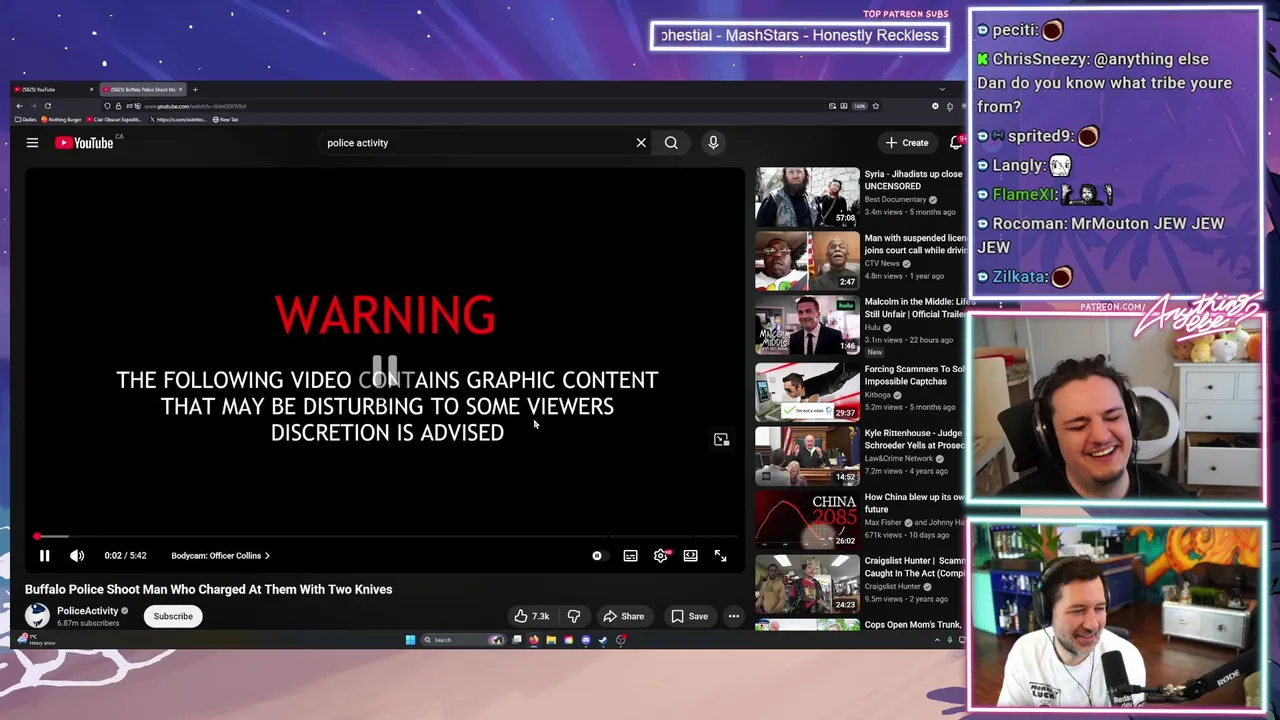Subscribe to PoliceActivity

click(x=173, y=616)
